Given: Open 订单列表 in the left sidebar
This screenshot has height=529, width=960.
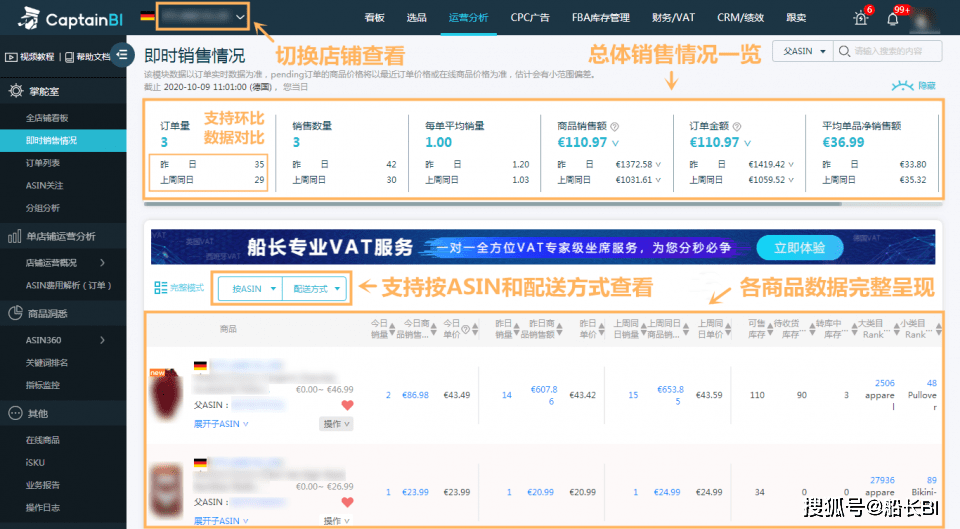Looking at the screenshot, I should (x=43, y=162).
